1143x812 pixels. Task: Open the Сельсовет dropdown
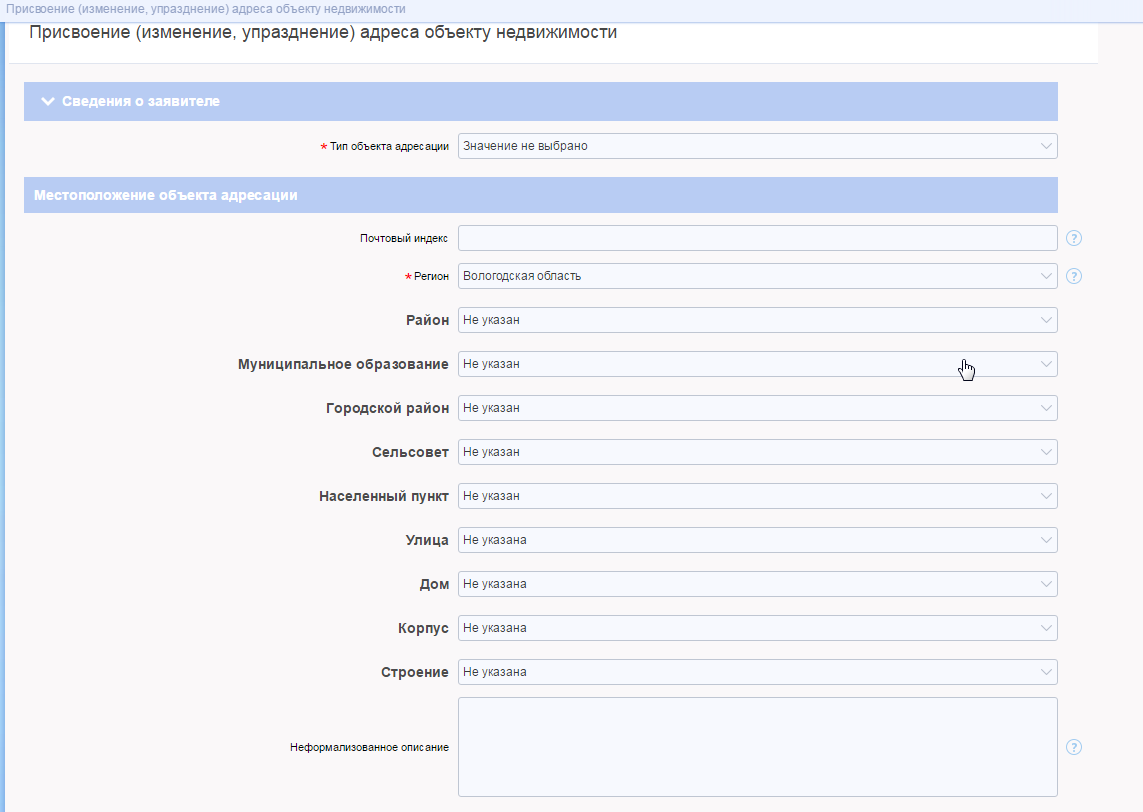pos(757,452)
